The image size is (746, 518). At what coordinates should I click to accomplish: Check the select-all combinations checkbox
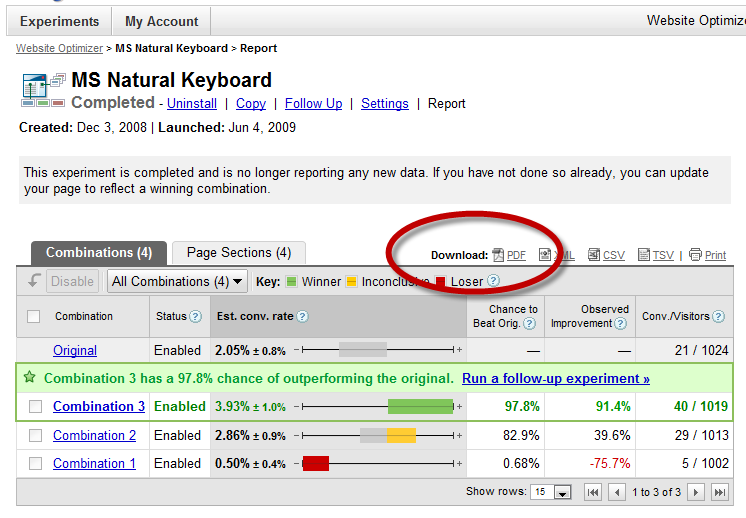33,316
